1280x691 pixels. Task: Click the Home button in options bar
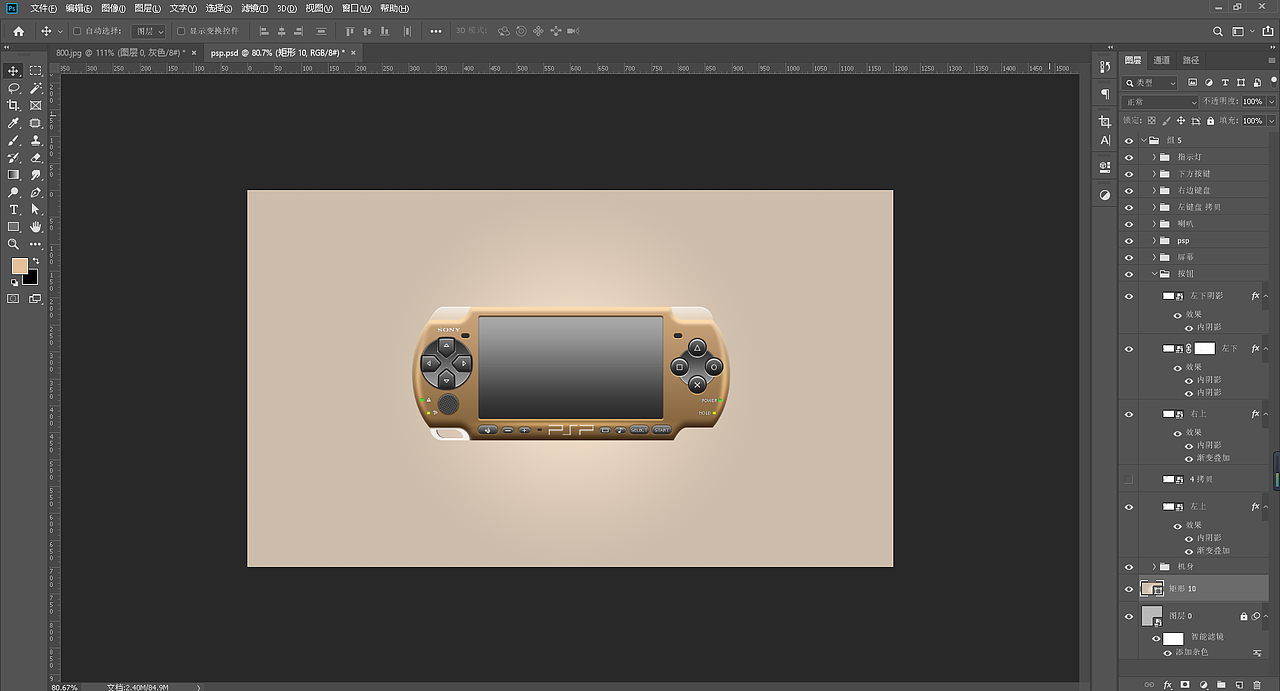18,31
